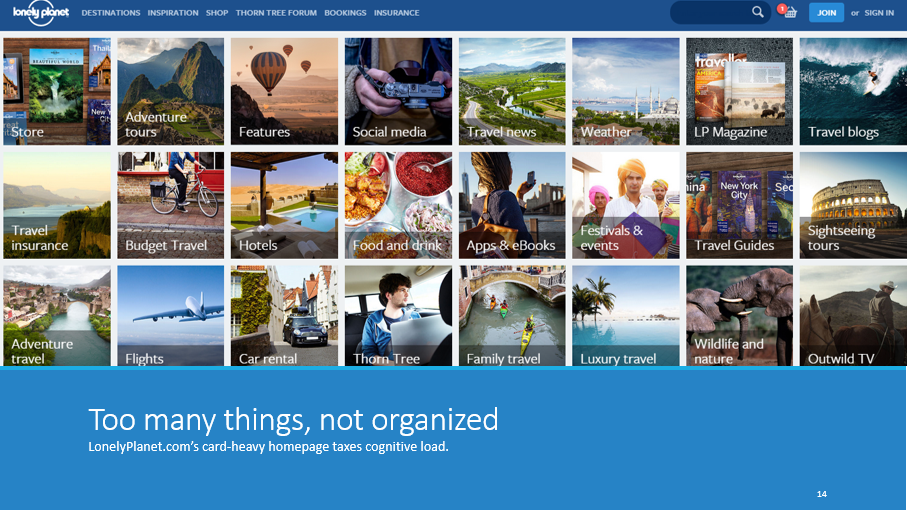Select the Social media tile
The width and height of the screenshot is (907, 510).
[x=398, y=92]
